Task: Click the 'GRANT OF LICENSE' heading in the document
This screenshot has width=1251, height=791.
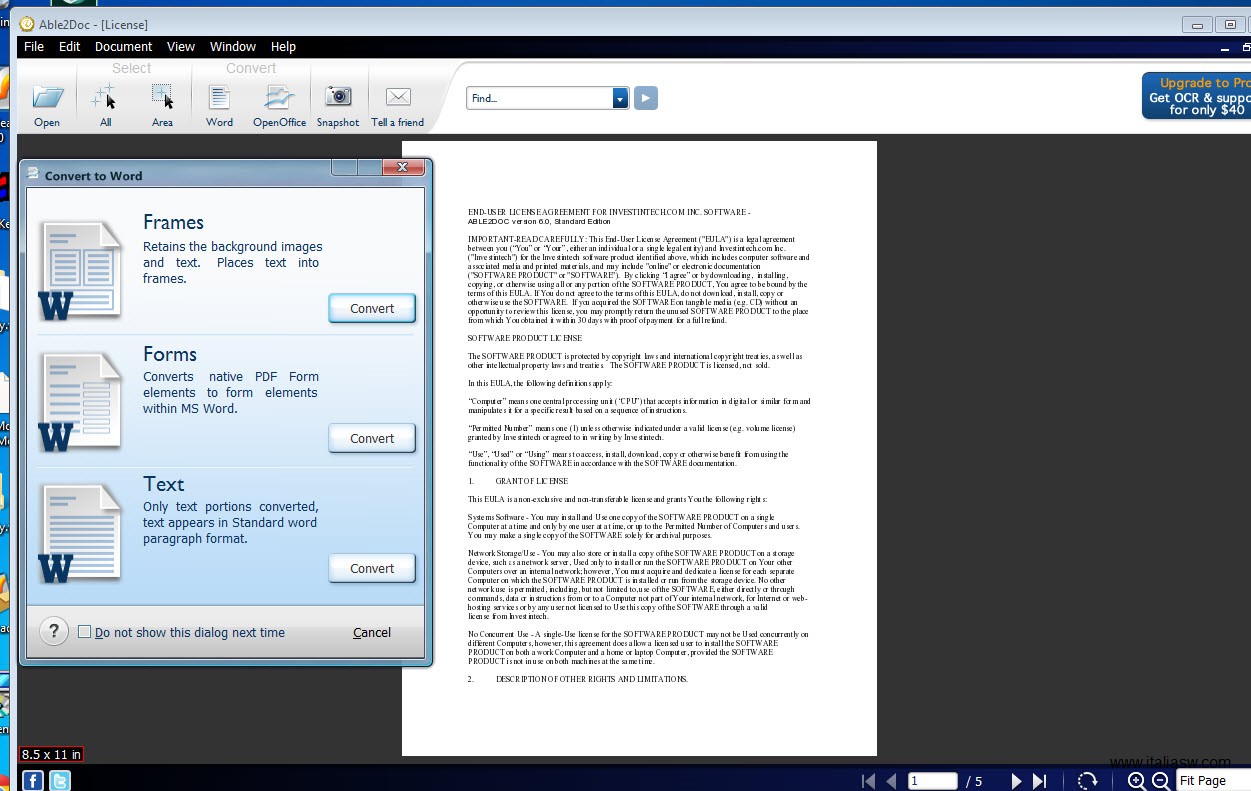Action: tap(531, 481)
